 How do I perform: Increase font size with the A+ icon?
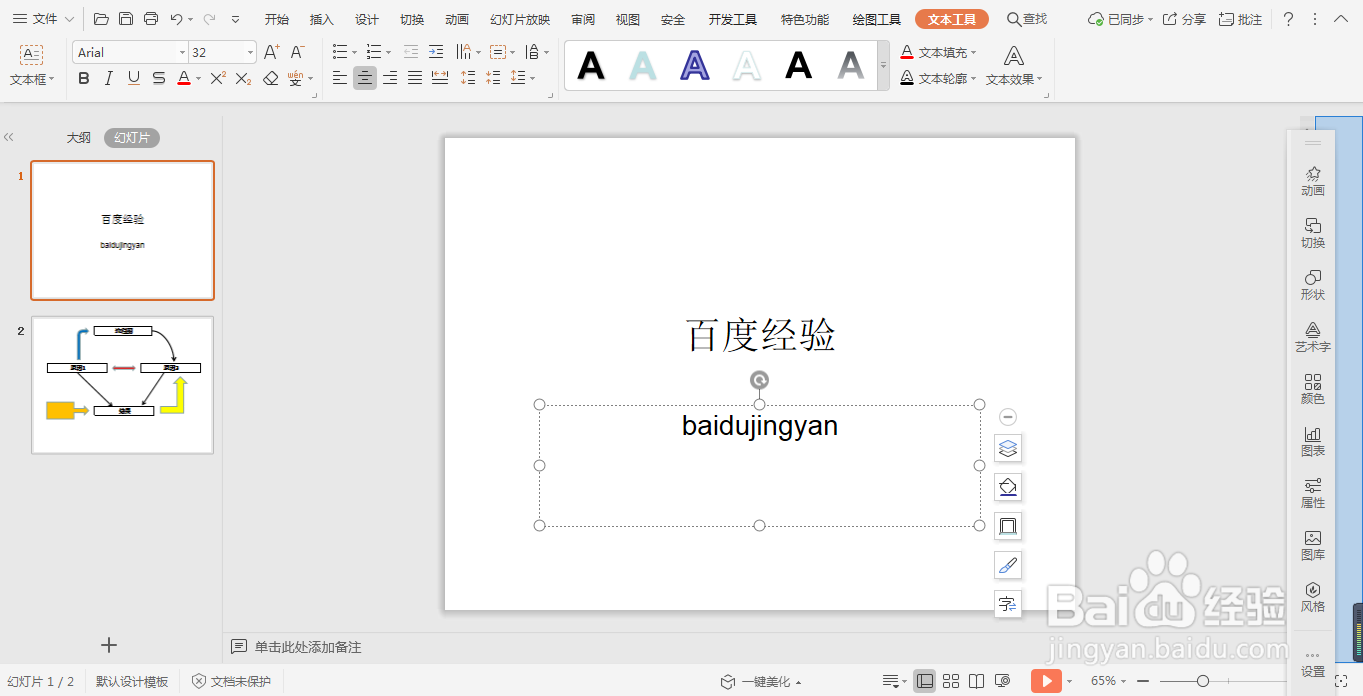click(x=272, y=52)
